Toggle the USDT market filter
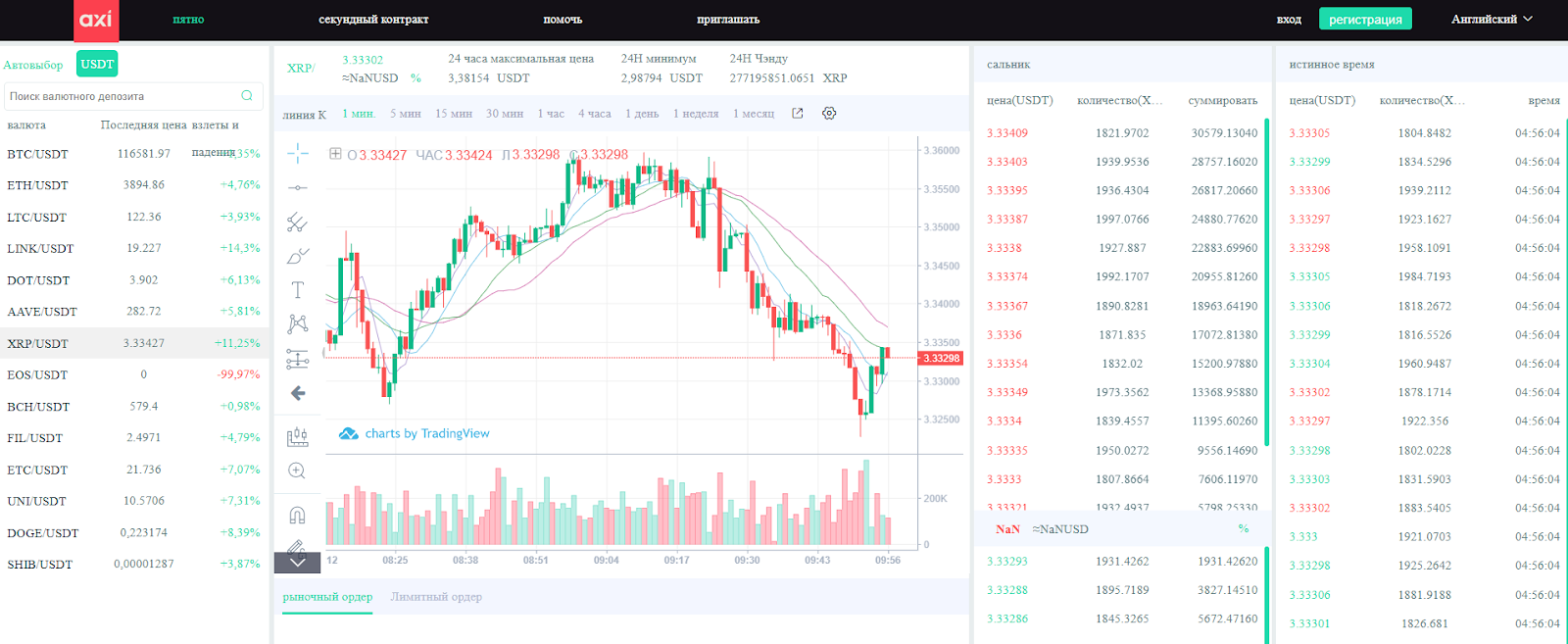This screenshot has width=1568, height=644. point(97,65)
